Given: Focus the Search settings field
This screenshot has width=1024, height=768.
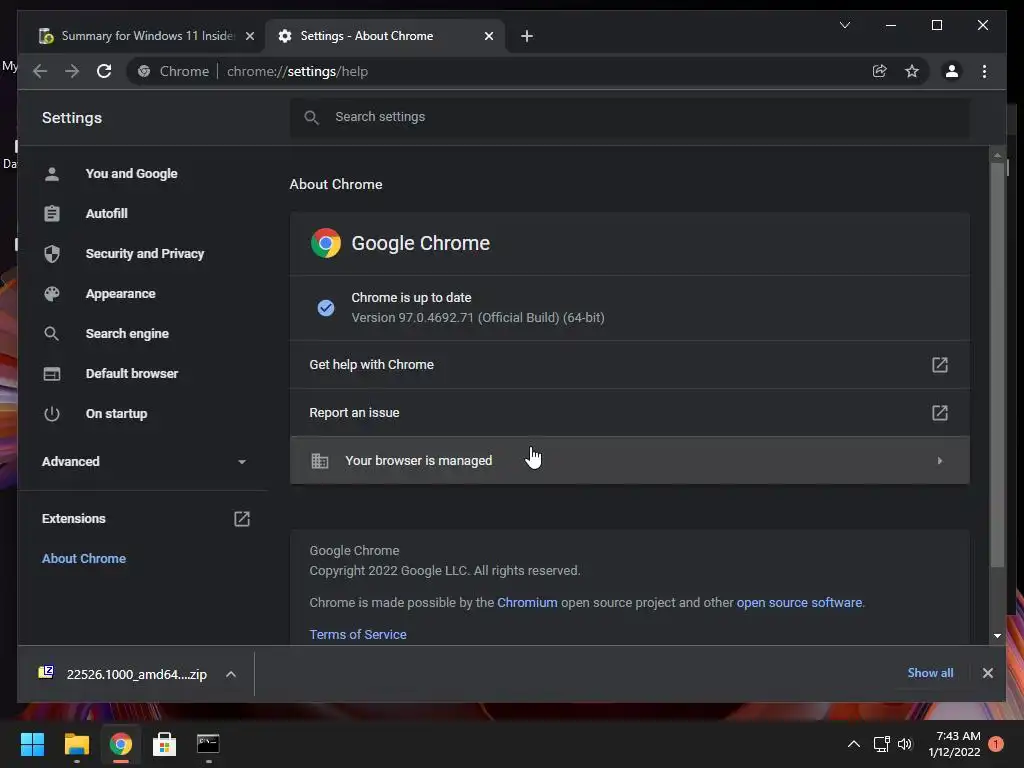Looking at the screenshot, I should [x=629, y=117].
